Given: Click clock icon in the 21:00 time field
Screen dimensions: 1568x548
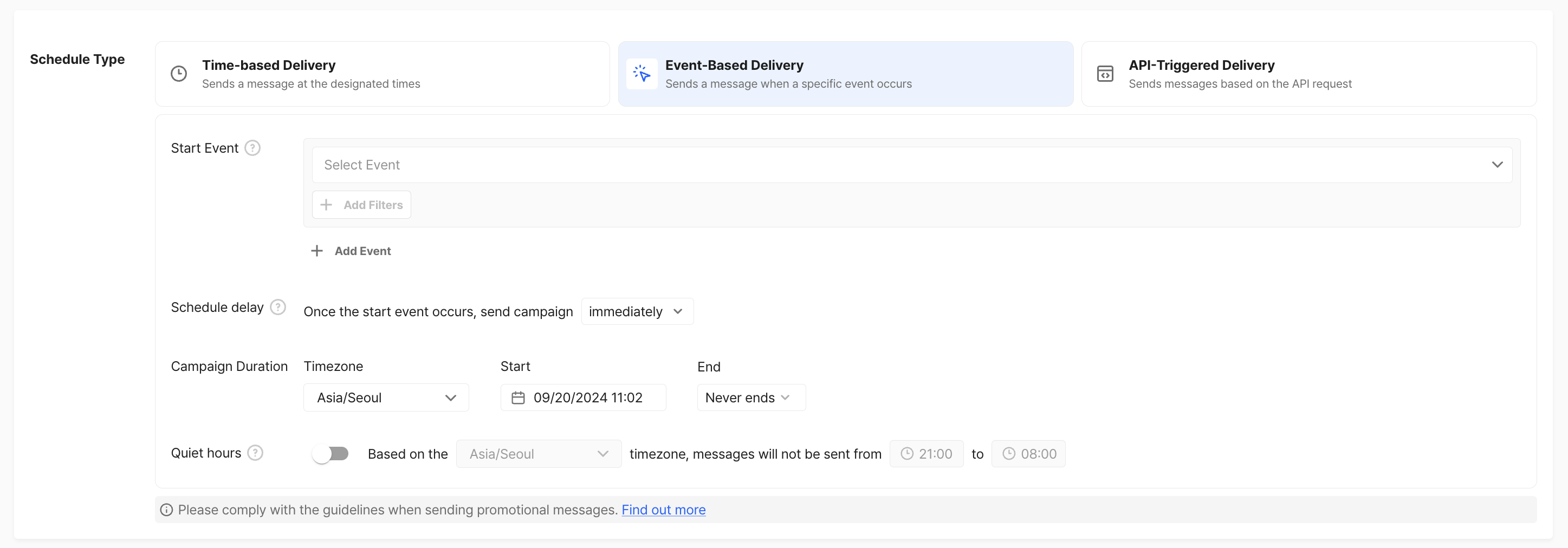Looking at the screenshot, I should point(907,454).
